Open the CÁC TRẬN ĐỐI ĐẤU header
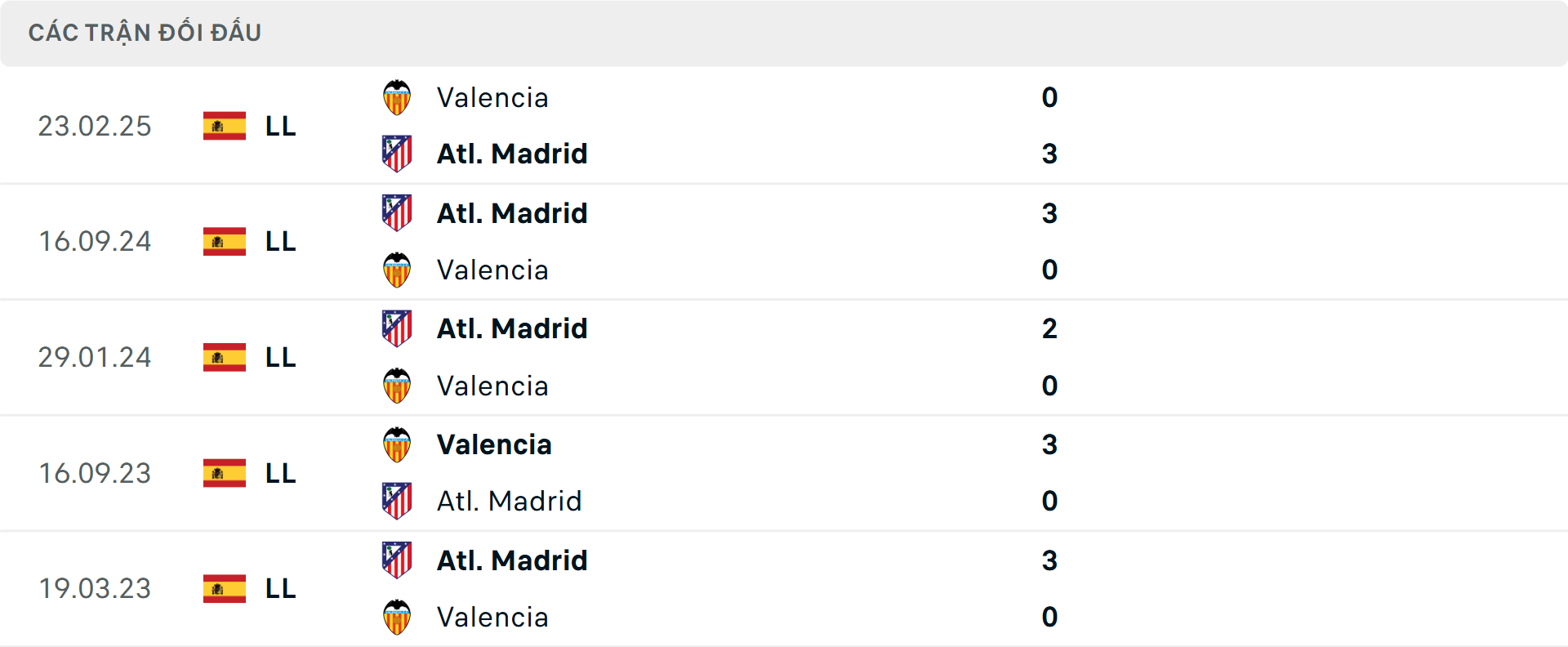 point(145,32)
